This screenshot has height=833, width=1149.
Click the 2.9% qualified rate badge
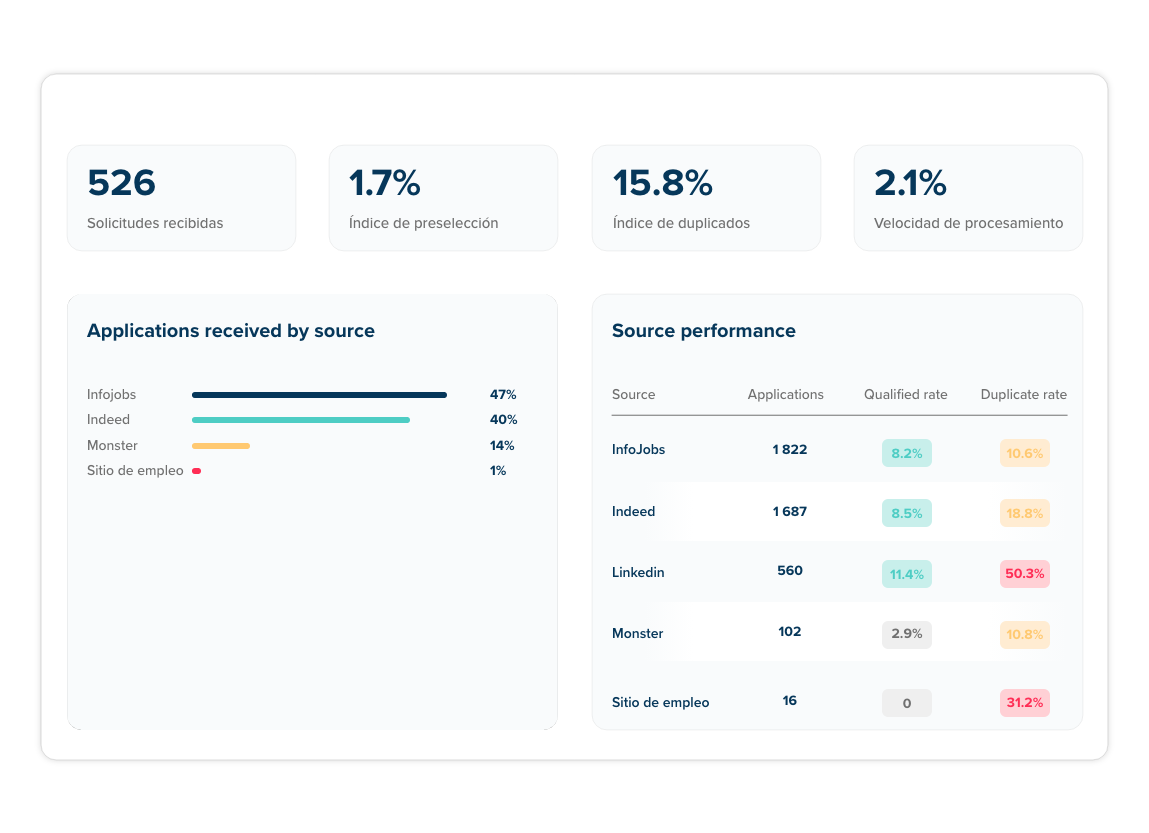pyautogui.click(x=906, y=634)
